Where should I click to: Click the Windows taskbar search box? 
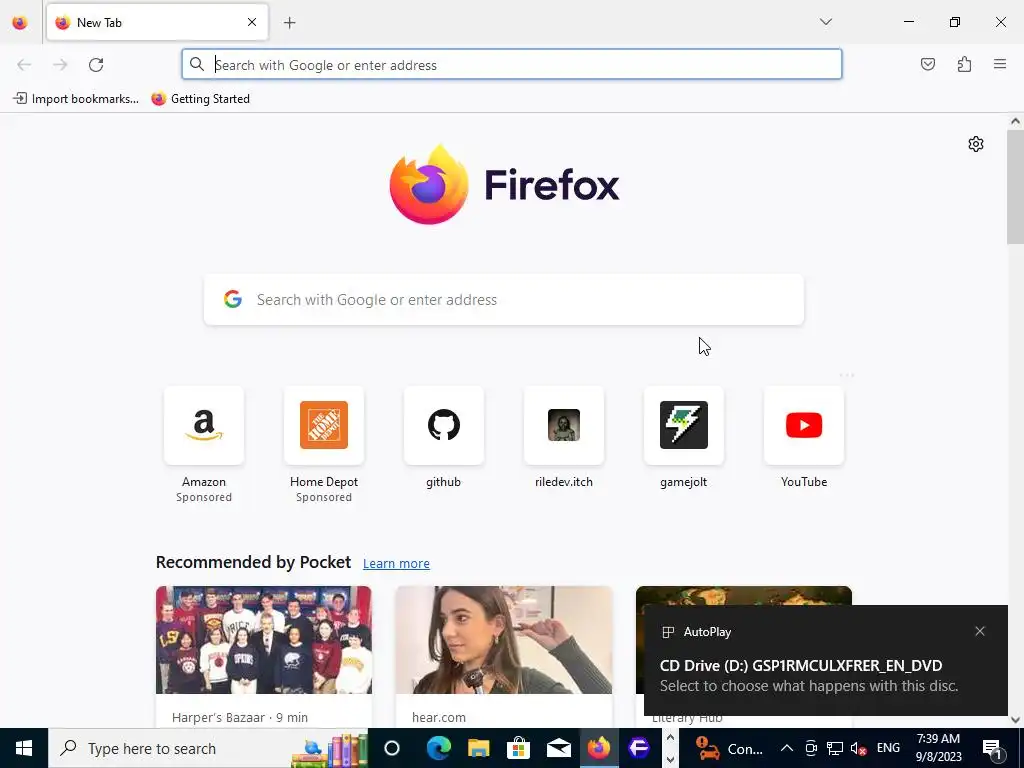(208, 748)
